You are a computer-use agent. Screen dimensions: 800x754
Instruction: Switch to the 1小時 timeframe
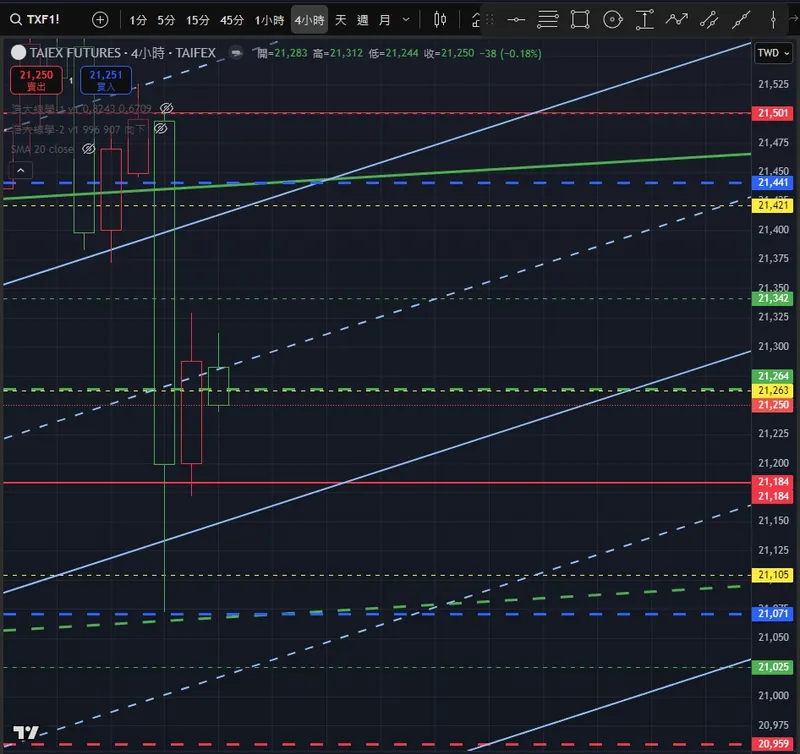(x=269, y=20)
